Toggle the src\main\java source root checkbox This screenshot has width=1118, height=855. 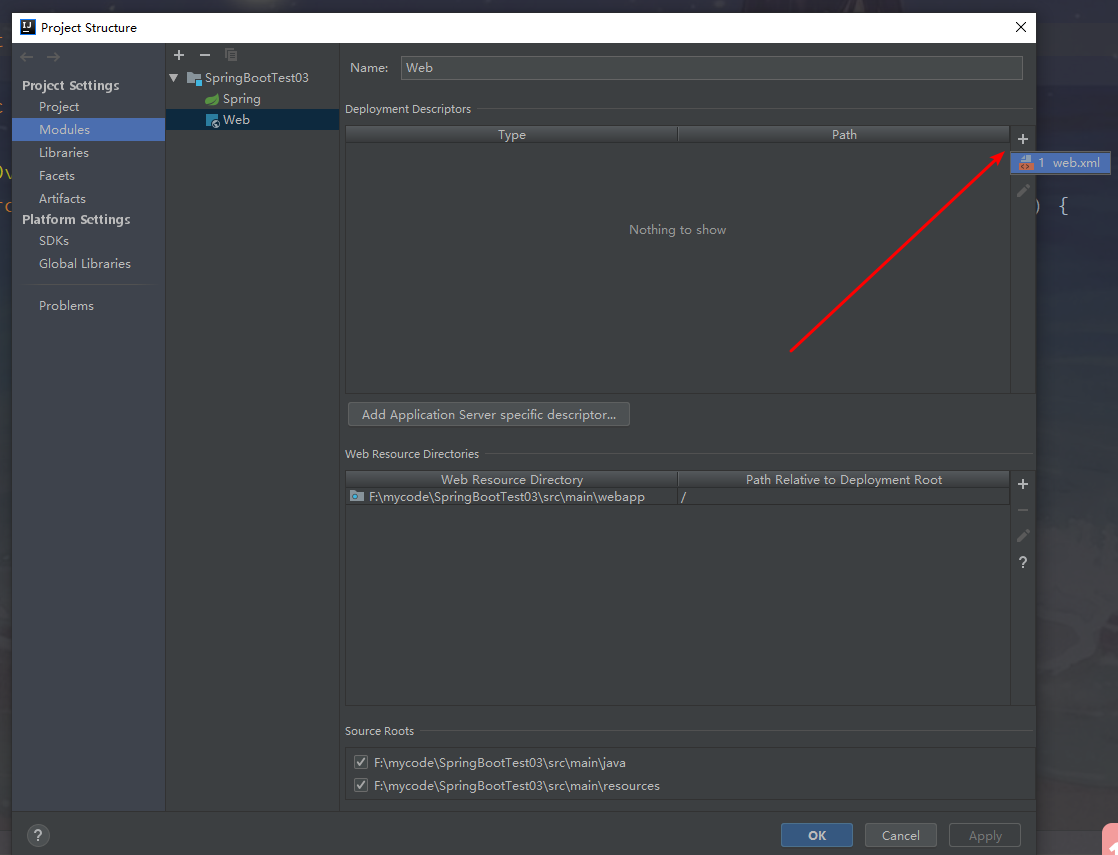coord(361,762)
